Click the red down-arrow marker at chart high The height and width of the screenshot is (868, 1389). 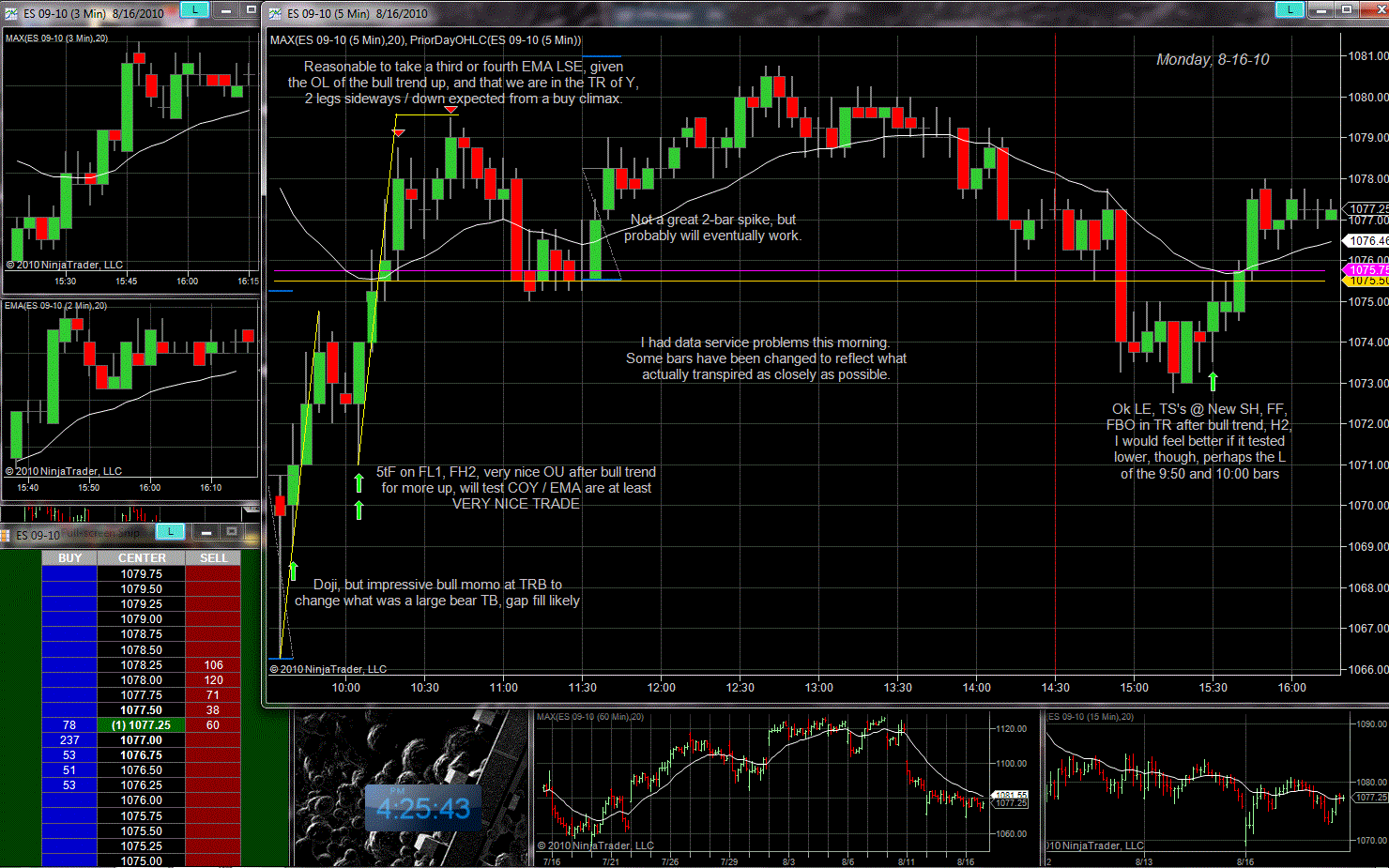click(x=451, y=111)
